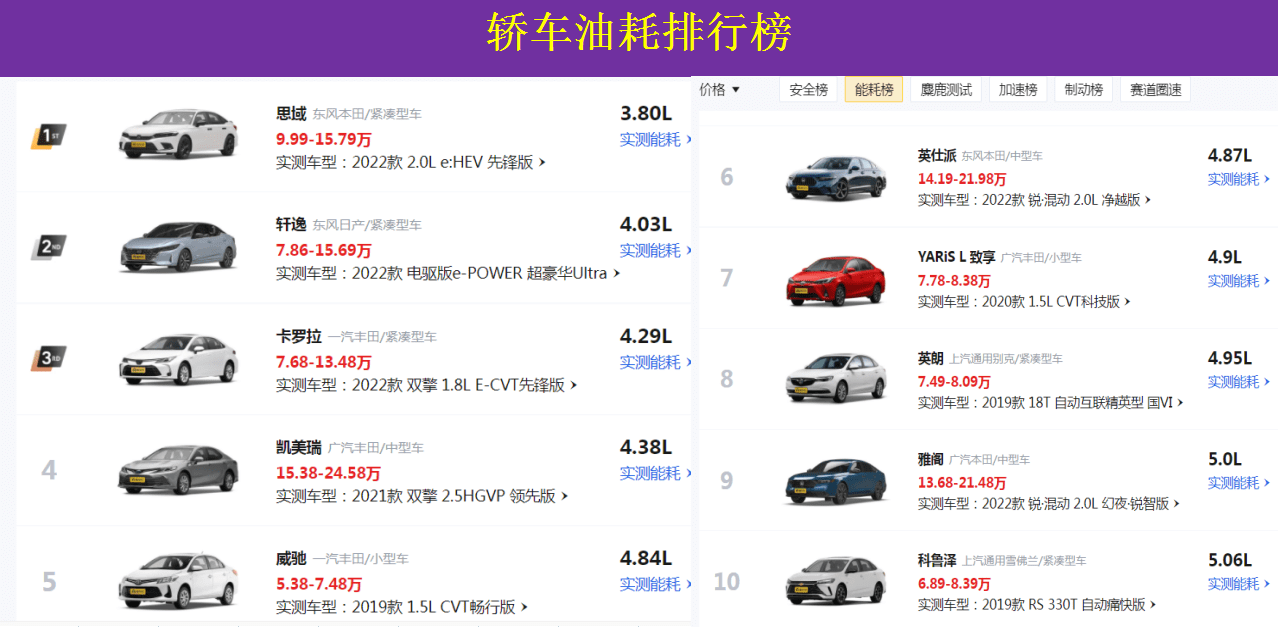Click the price 5.38-7.48万

319,584
